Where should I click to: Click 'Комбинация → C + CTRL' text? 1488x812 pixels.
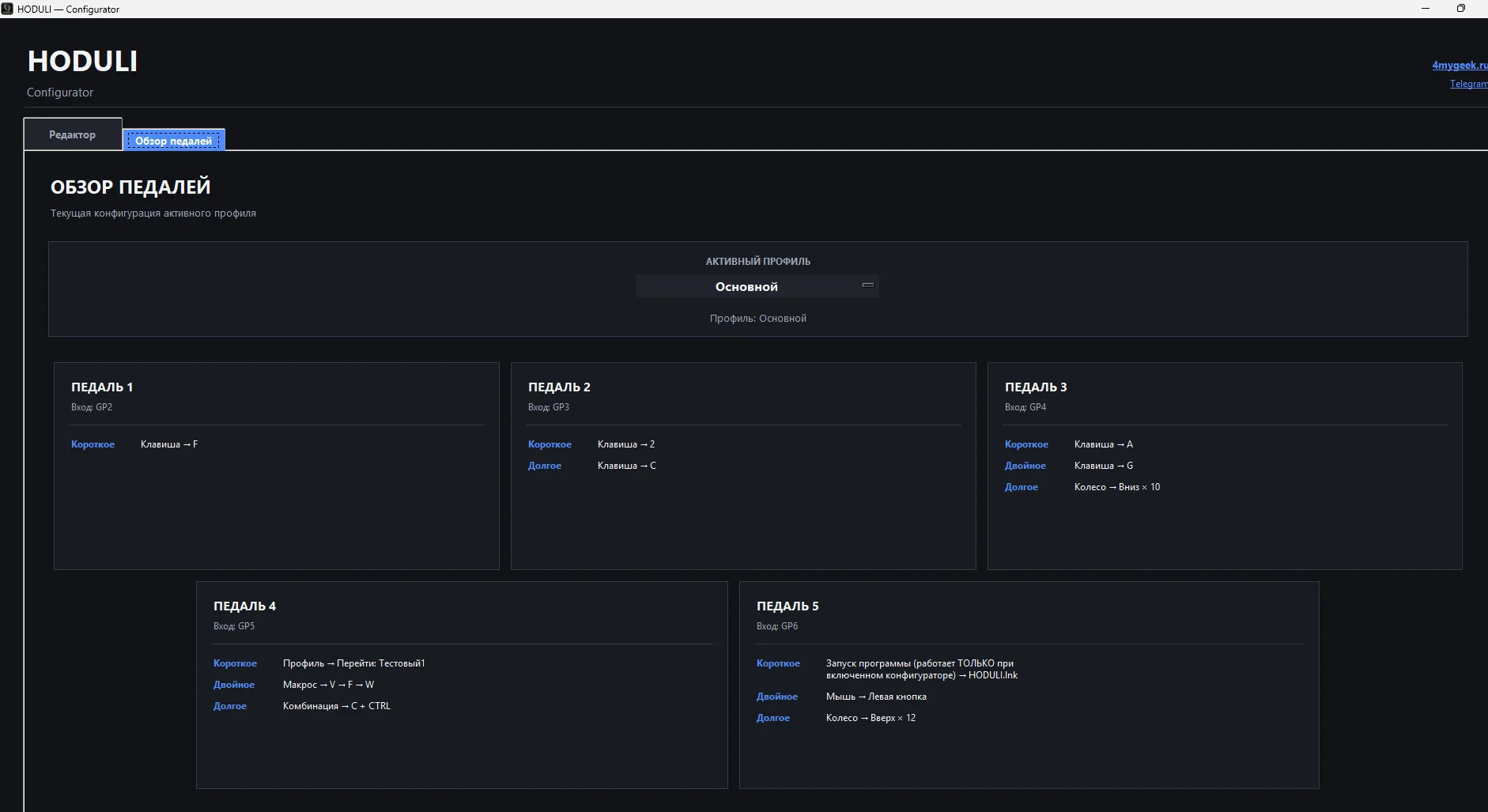point(337,706)
